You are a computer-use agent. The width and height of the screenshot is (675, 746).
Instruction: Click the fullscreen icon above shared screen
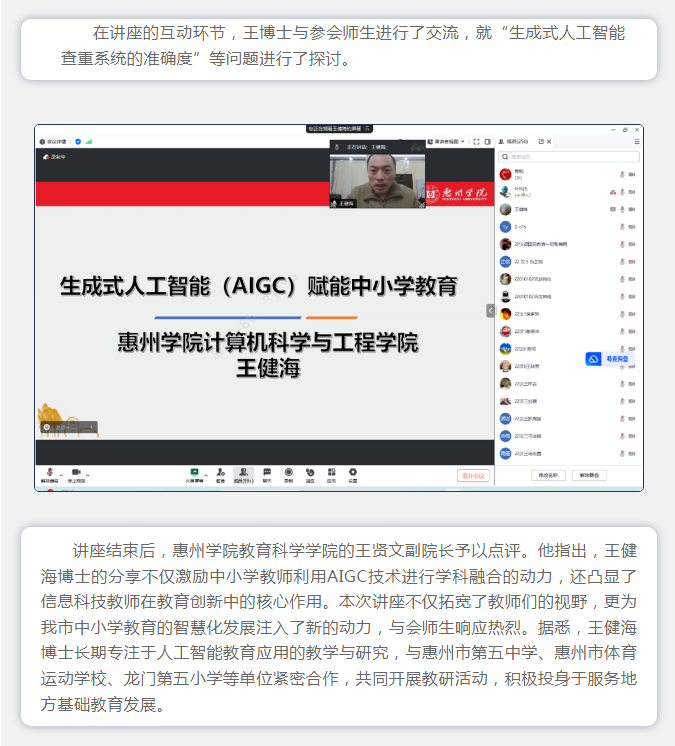tap(476, 141)
